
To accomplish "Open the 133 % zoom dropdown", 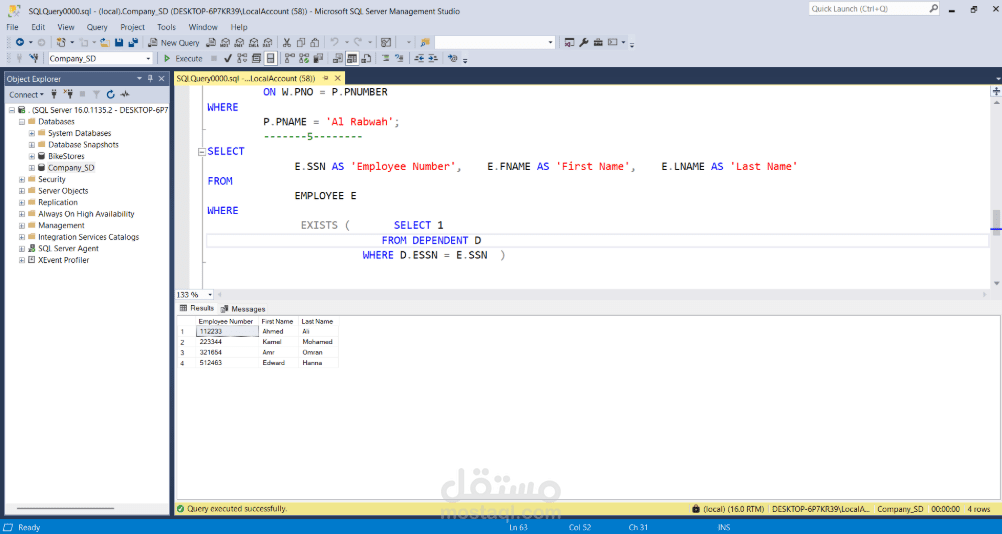I will (210, 294).
